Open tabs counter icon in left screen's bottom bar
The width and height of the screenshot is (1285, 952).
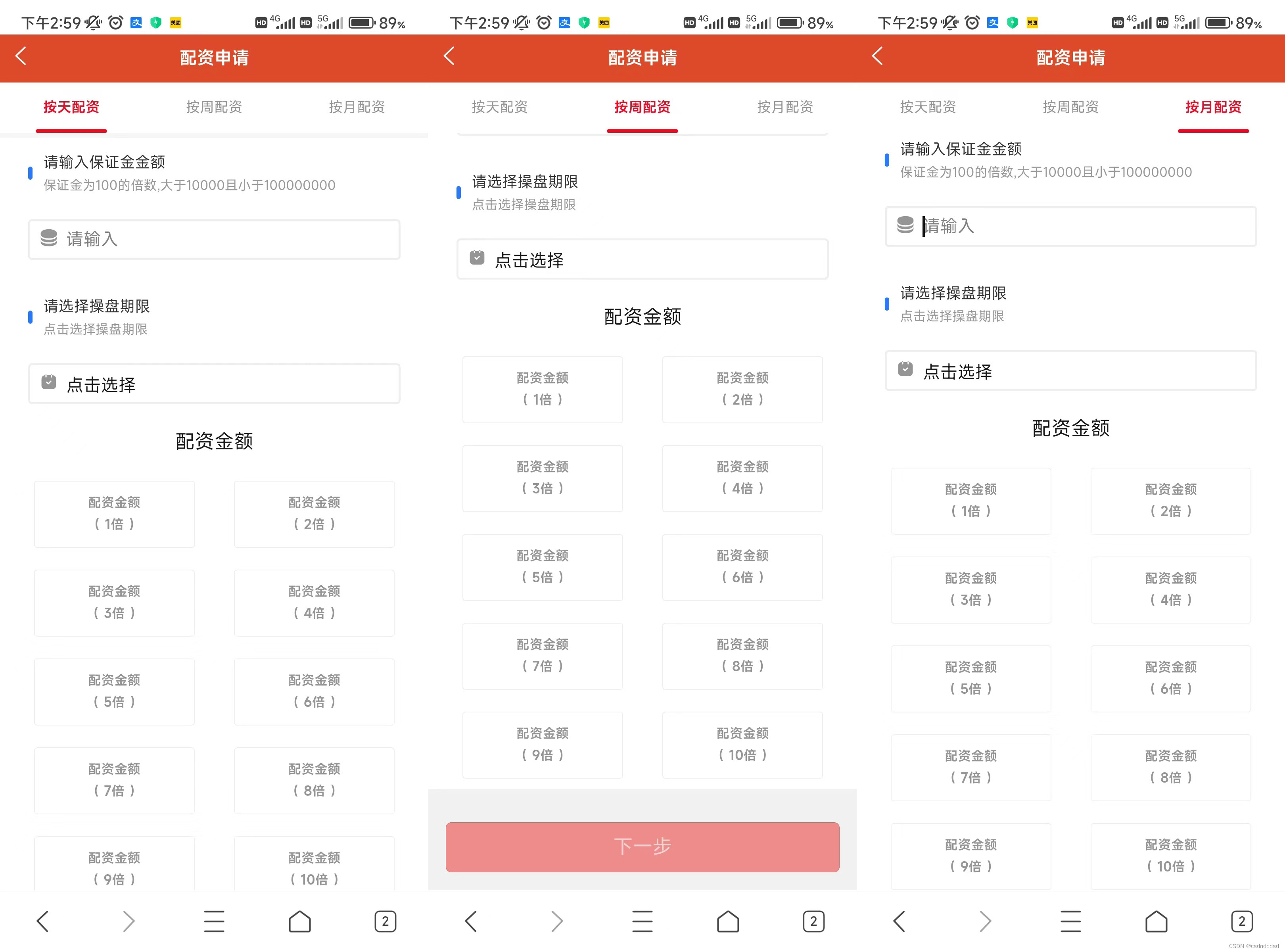[385, 921]
